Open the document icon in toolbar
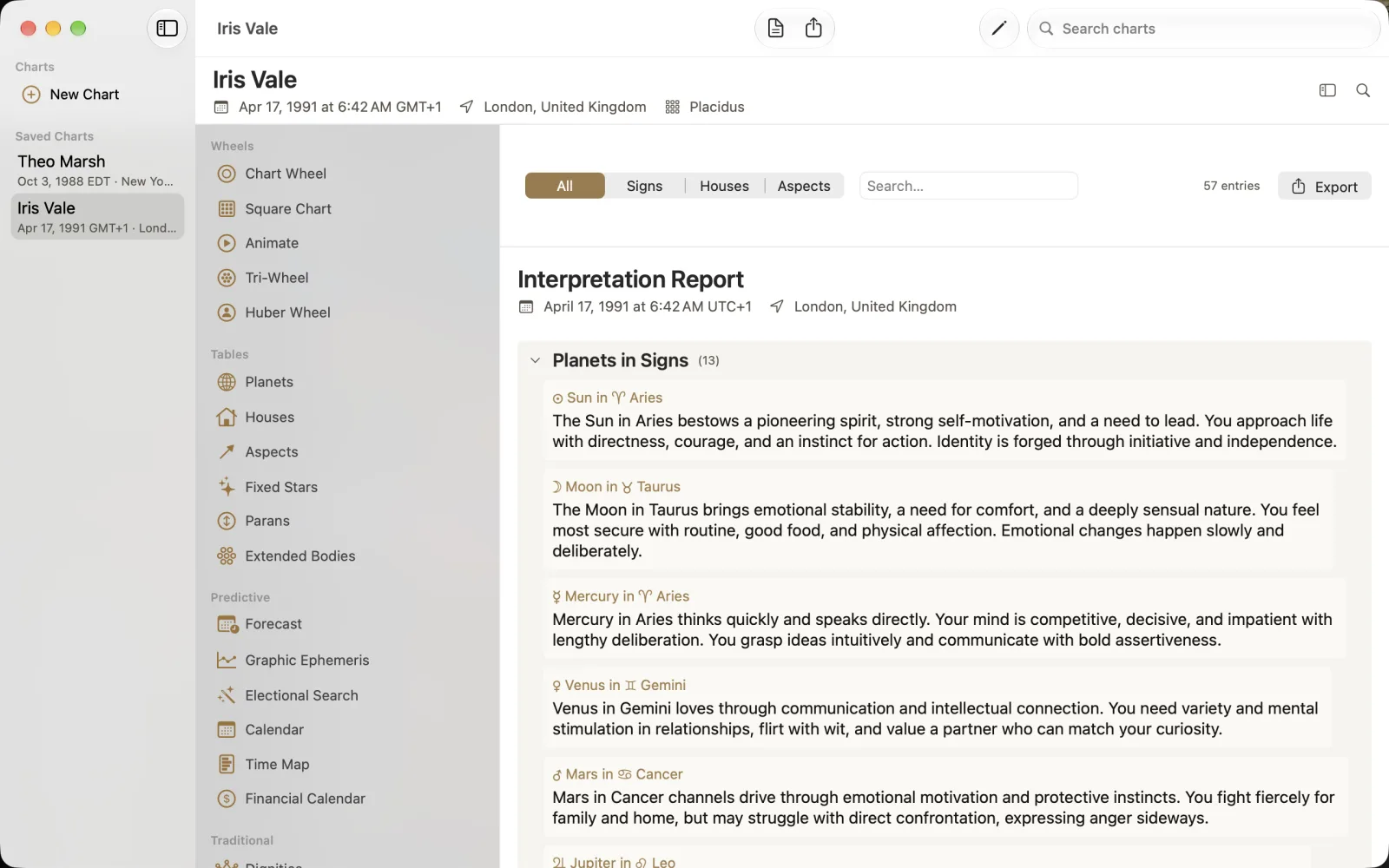This screenshot has height=868, width=1389. pyautogui.click(x=776, y=29)
